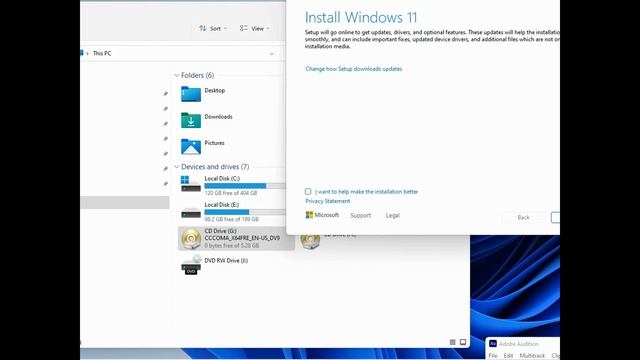640x360 pixels.
Task: Click the Adobe Audition app icon
Action: coord(493,344)
